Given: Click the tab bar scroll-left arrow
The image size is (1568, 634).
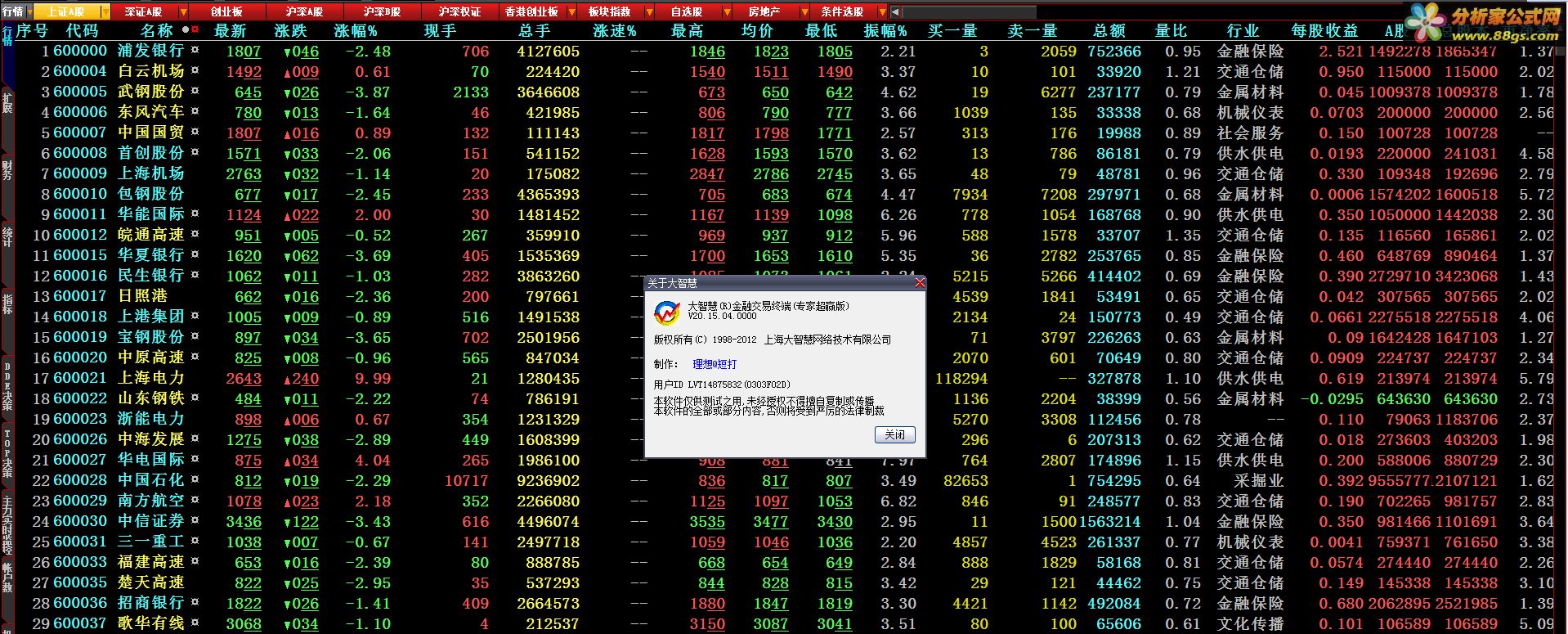Looking at the screenshot, I should [x=895, y=12].
